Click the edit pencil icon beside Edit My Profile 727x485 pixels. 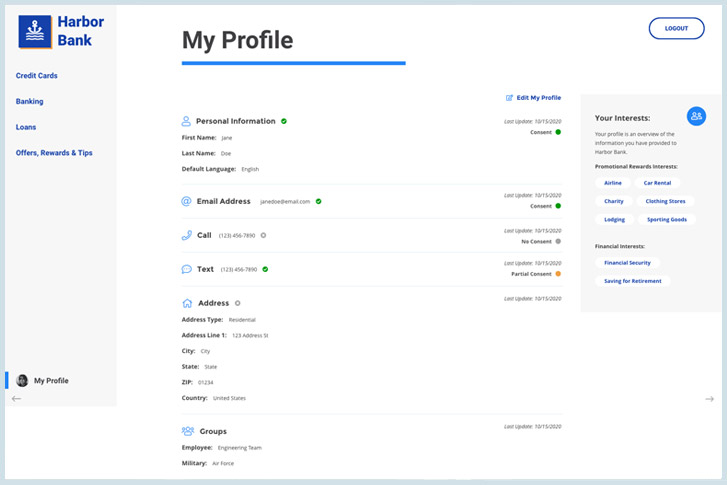pyautogui.click(x=509, y=98)
